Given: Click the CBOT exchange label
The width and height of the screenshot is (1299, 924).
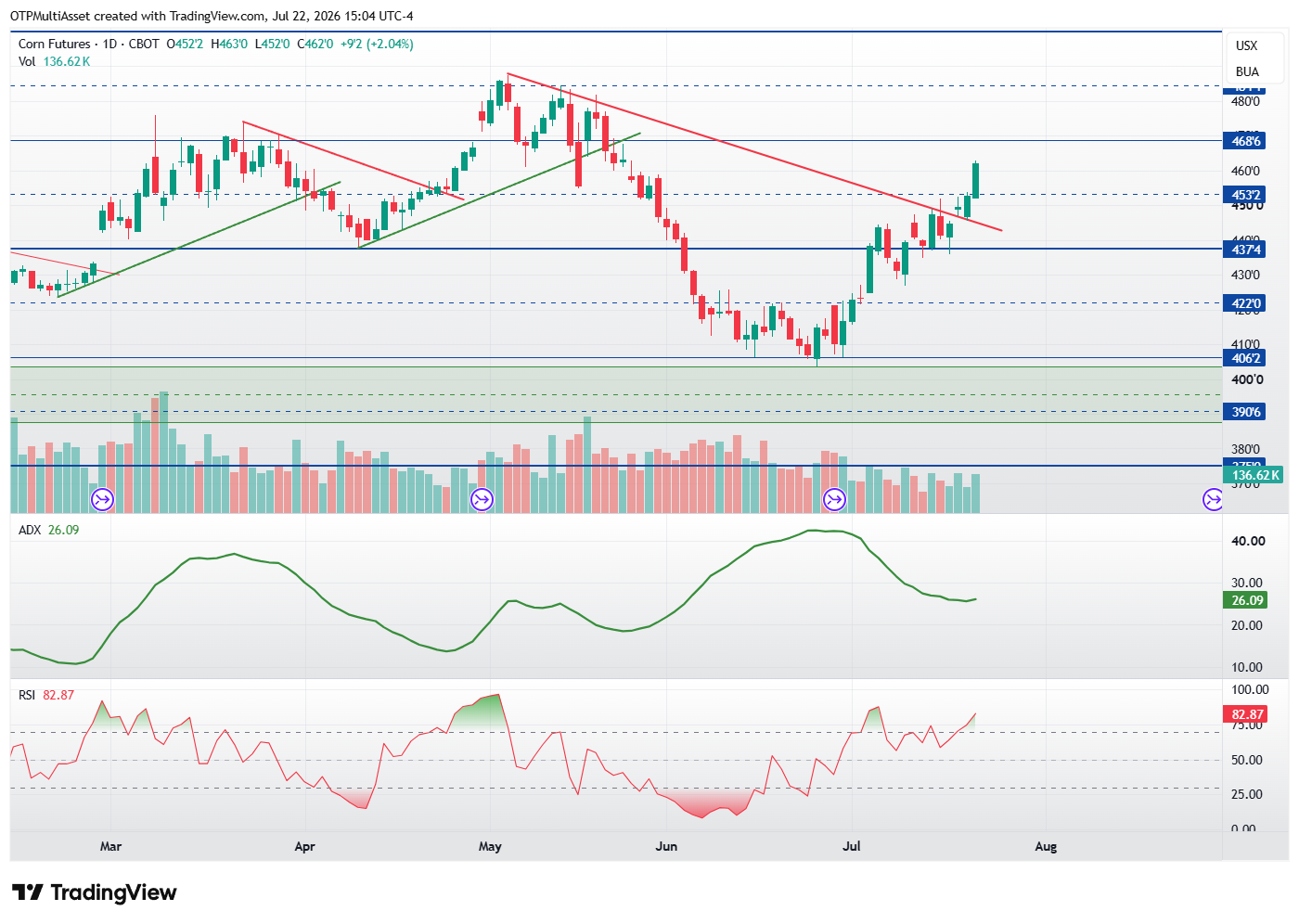Looking at the screenshot, I should [144, 44].
